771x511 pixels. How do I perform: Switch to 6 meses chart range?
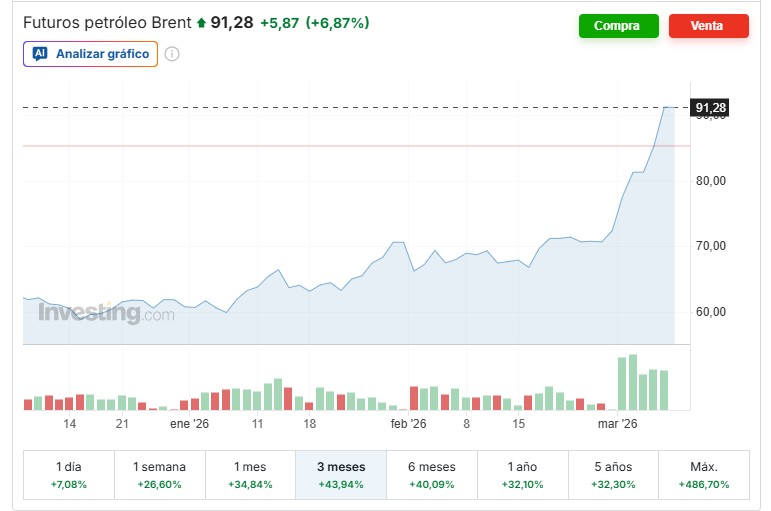tap(432, 474)
